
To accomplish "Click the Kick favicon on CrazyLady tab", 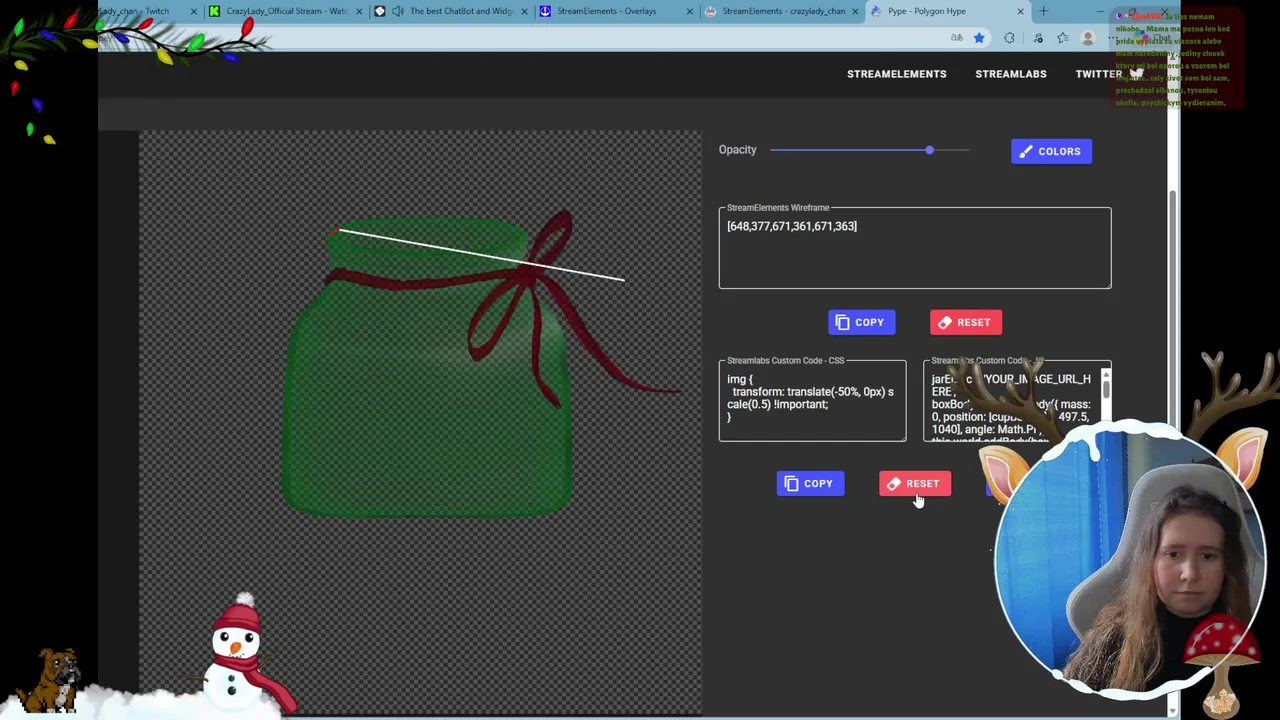I will click(x=214, y=11).
